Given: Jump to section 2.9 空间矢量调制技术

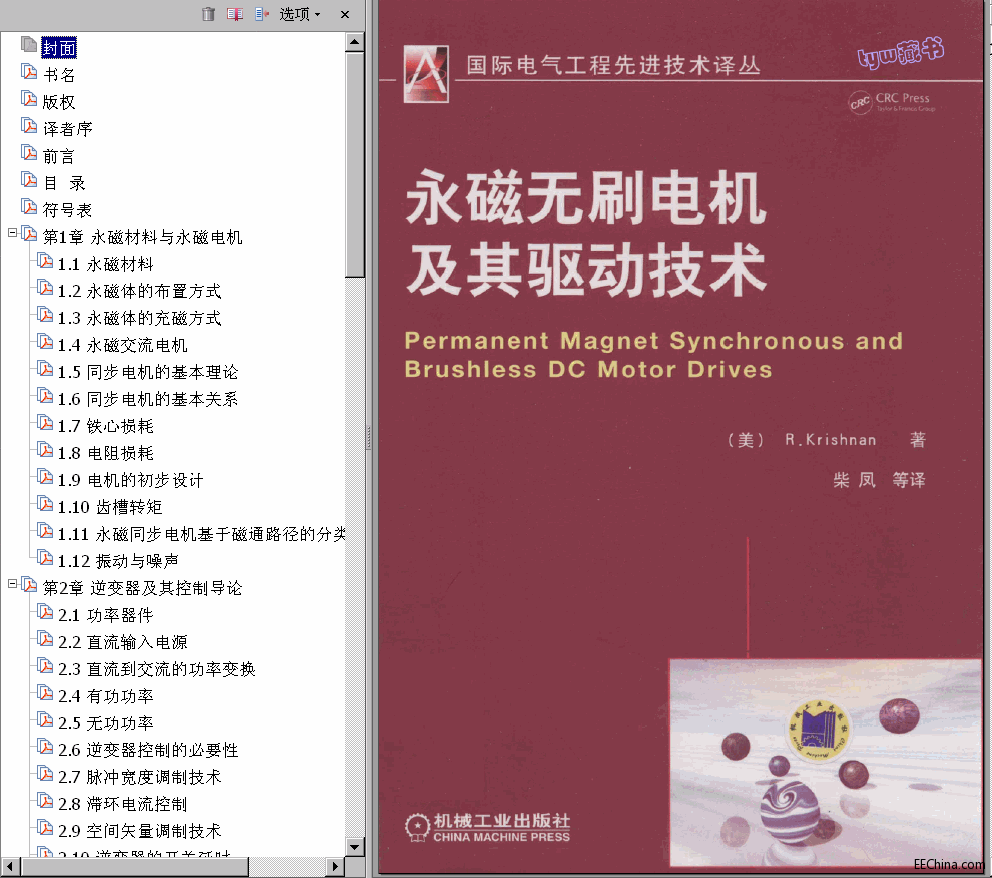Looking at the screenshot, I should coord(140,831).
